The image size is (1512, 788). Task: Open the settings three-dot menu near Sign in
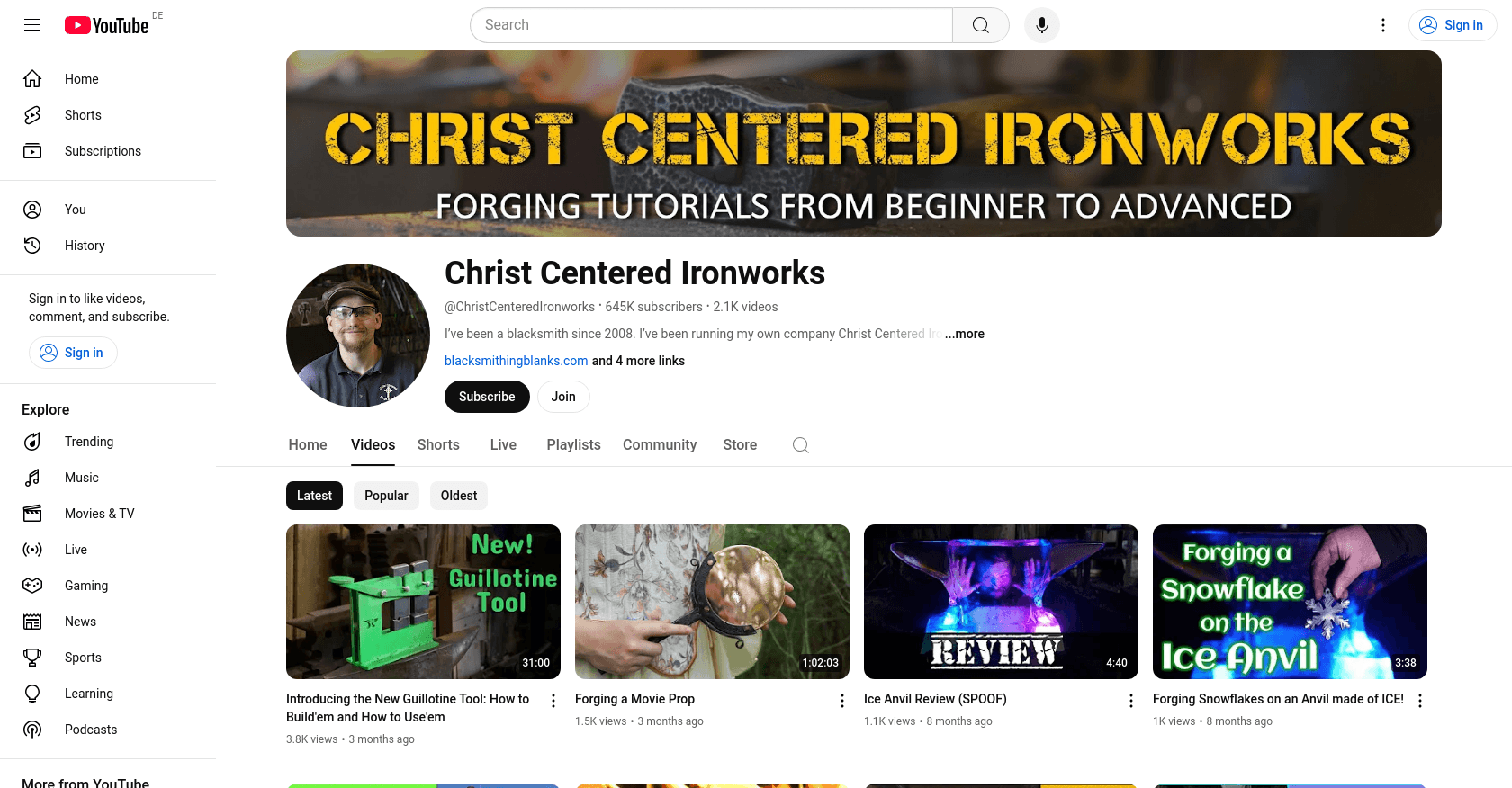click(x=1383, y=25)
